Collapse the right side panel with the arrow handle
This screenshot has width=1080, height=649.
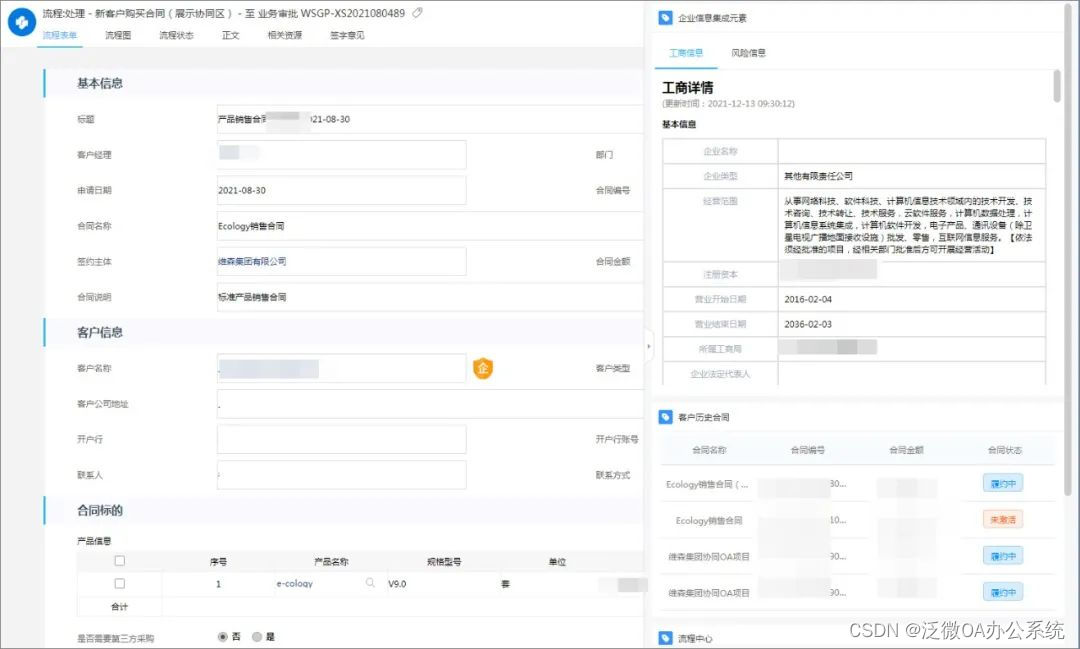(648, 347)
